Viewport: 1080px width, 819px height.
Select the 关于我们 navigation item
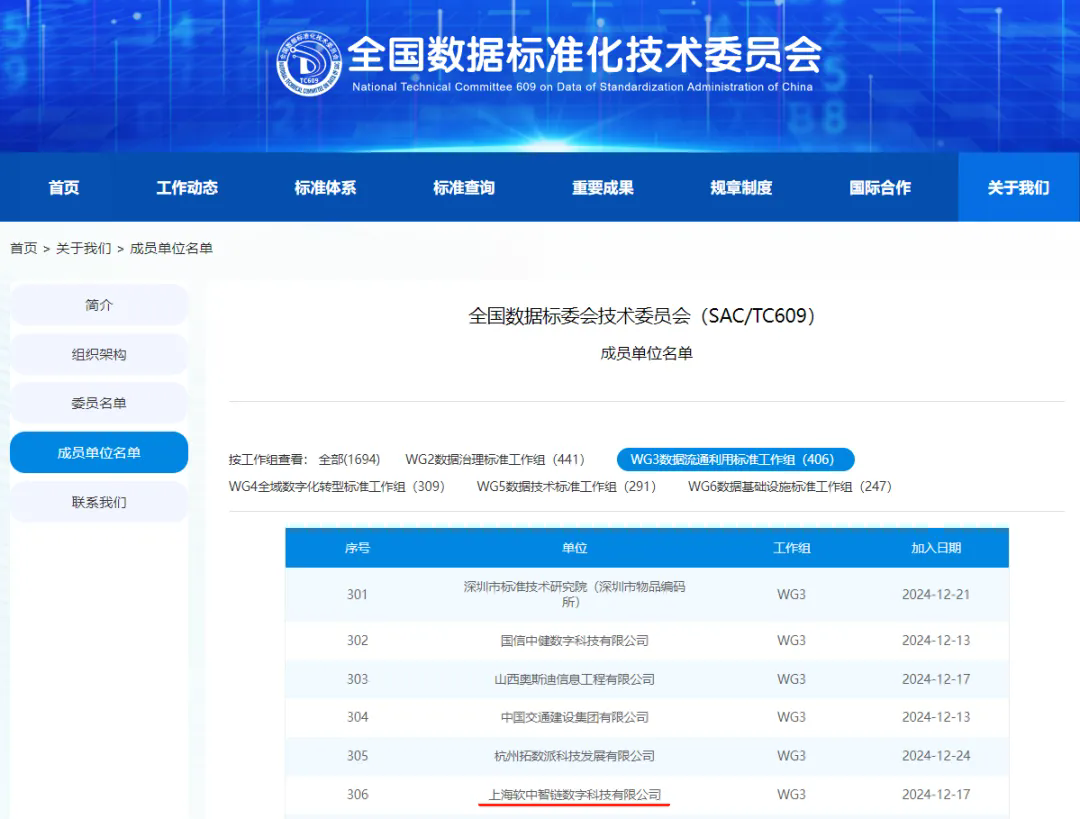tap(1018, 187)
